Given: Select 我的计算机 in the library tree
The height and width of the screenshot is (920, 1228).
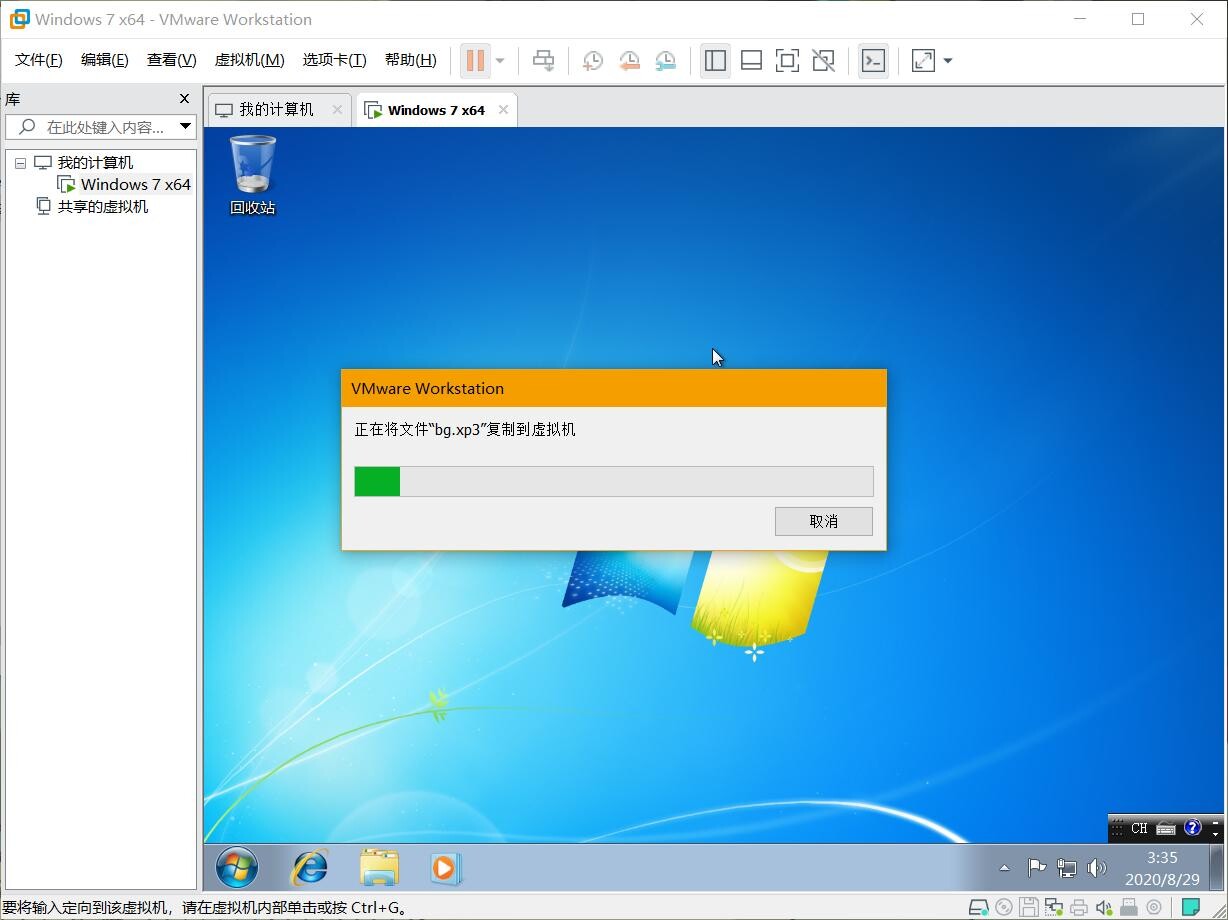Looking at the screenshot, I should point(94,162).
